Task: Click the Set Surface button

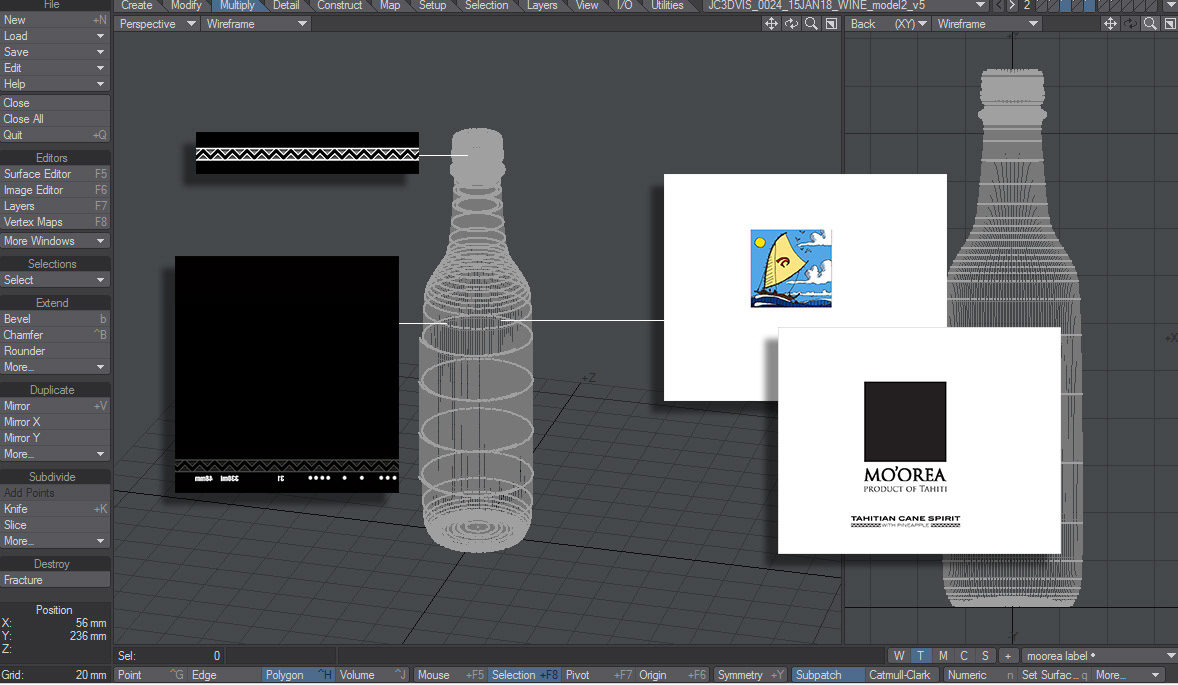Action: (x=1054, y=675)
